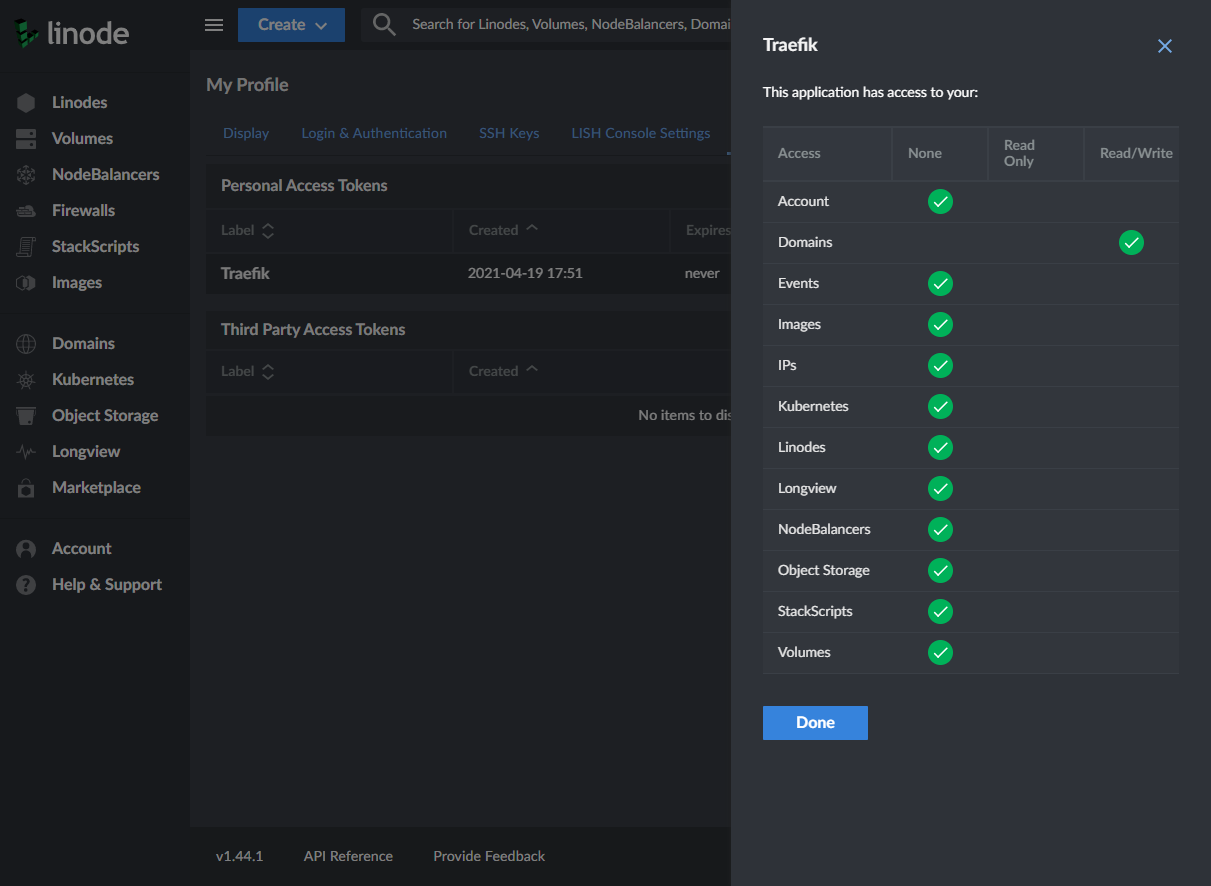
Task: Click the Marketplace bag icon
Action: click(26, 487)
